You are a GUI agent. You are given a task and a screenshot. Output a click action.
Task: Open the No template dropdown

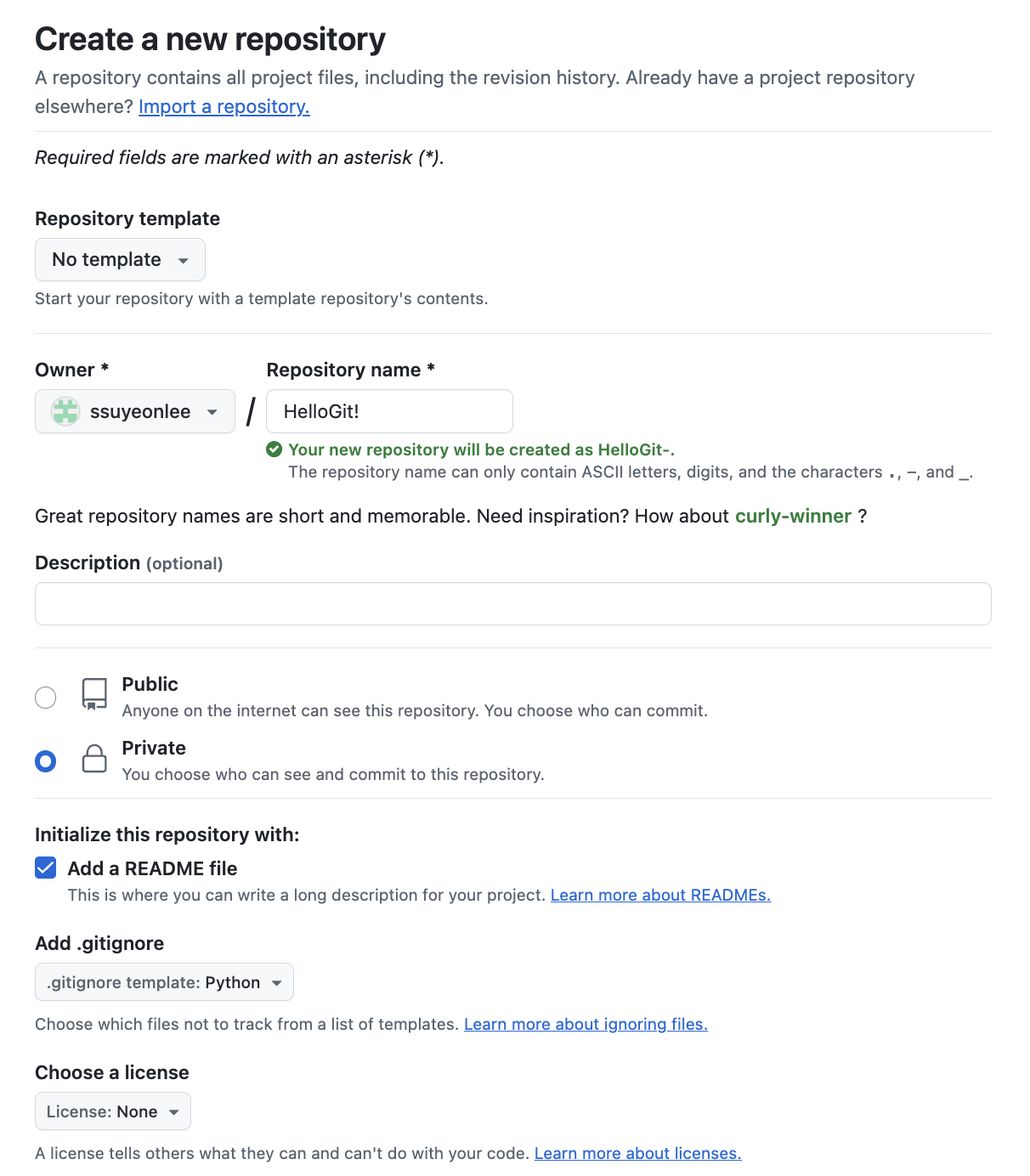click(x=120, y=260)
